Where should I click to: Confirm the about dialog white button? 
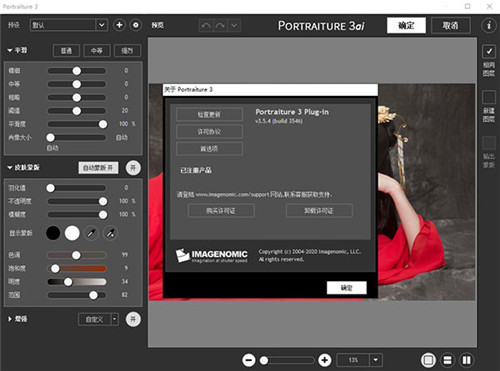coord(347,288)
